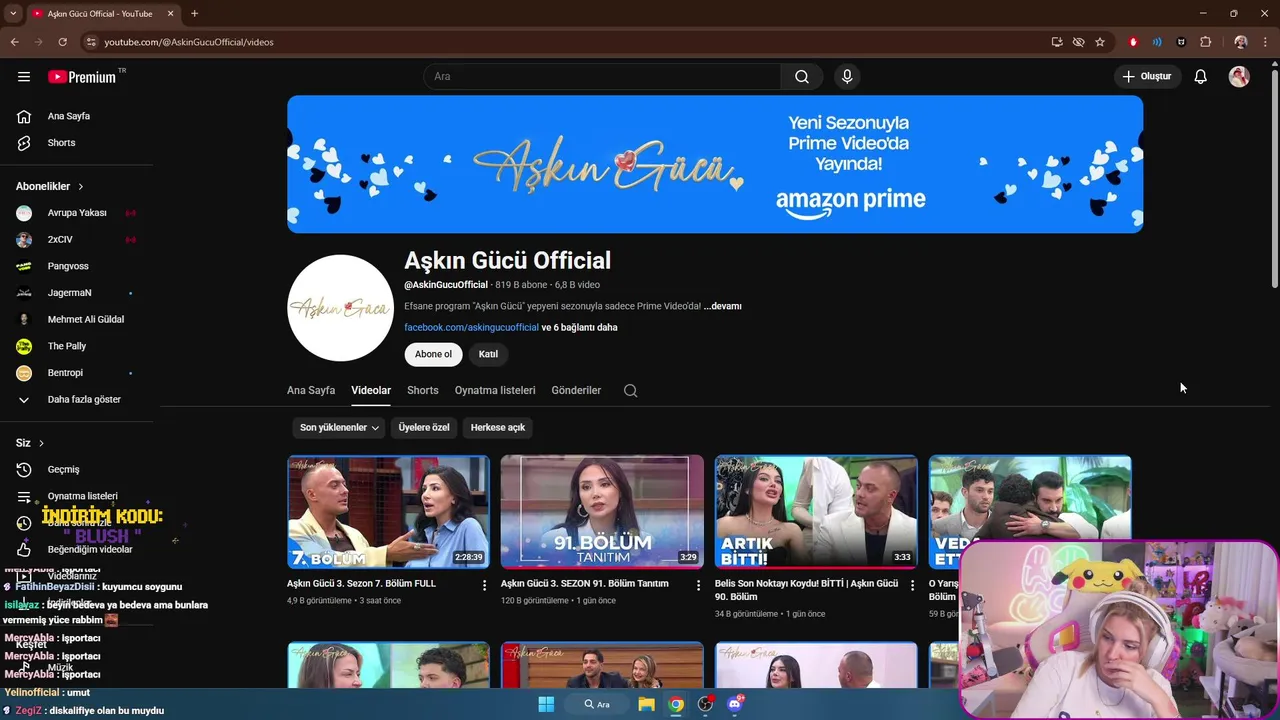Screen dimensions: 1280x720
Task: Open the black cat extension icon
Action: click(x=1181, y=42)
